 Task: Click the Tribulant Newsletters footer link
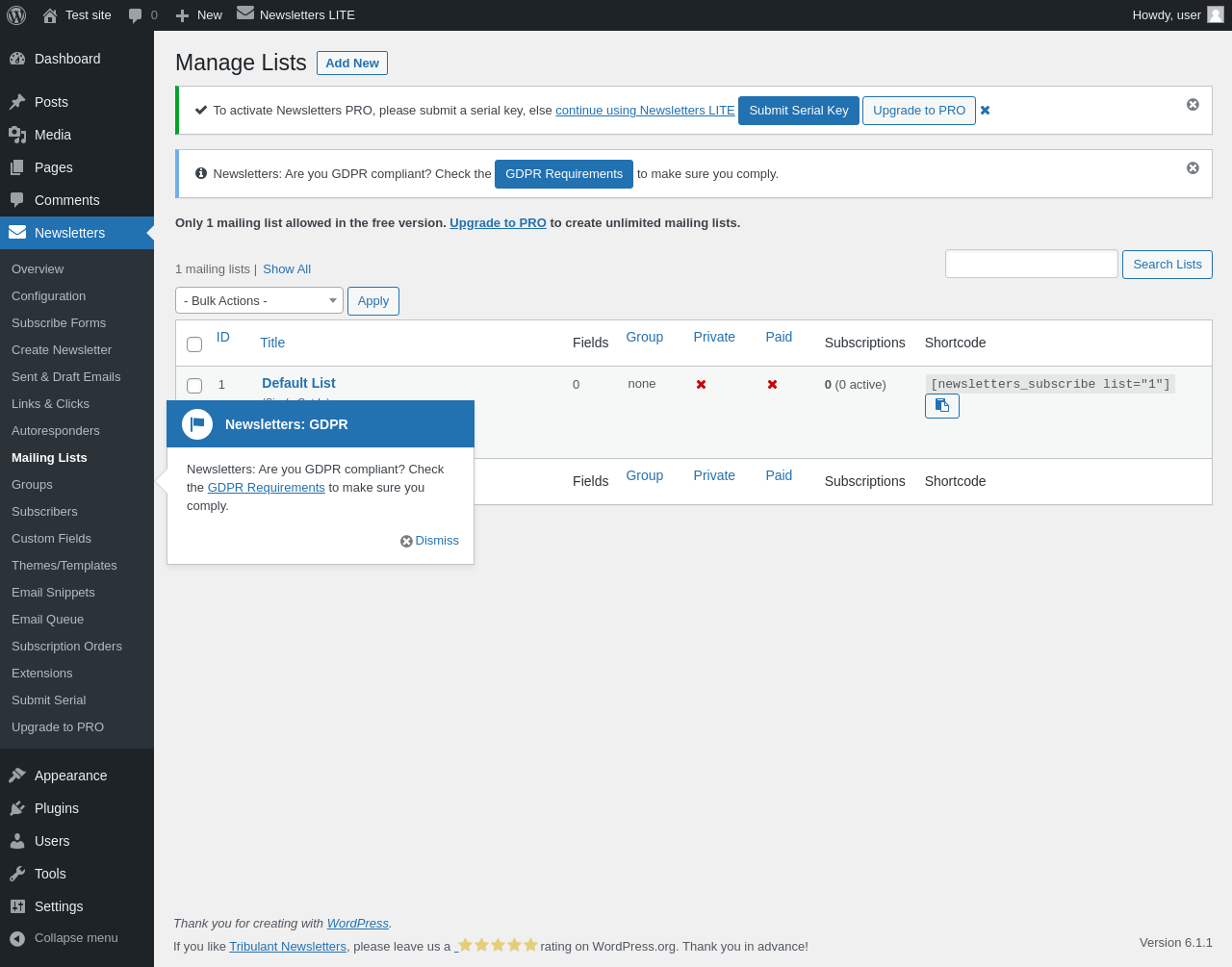pyautogui.click(x=288, y=947)
